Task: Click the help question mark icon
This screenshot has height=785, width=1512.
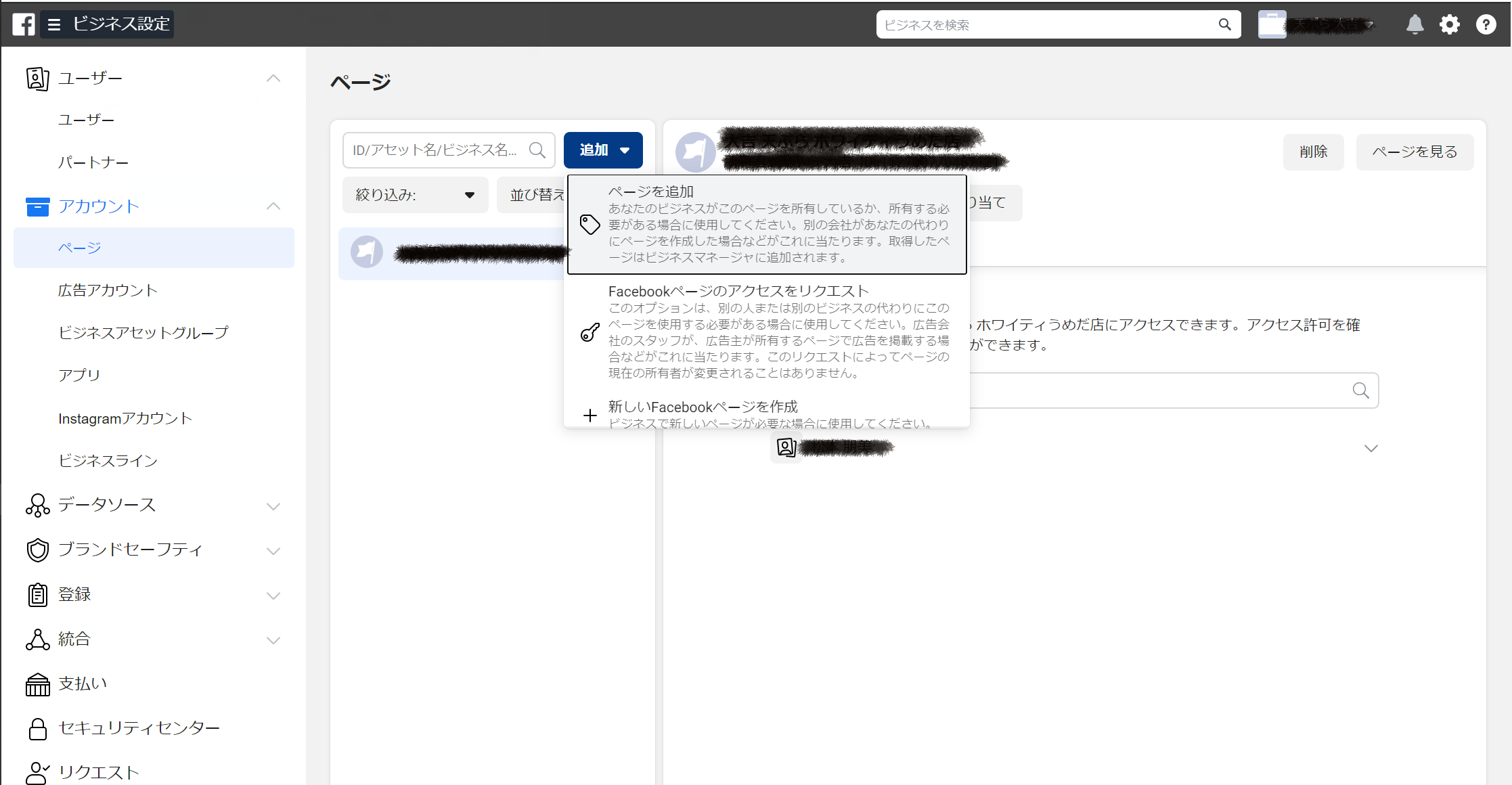Action: coord(1486,24)
